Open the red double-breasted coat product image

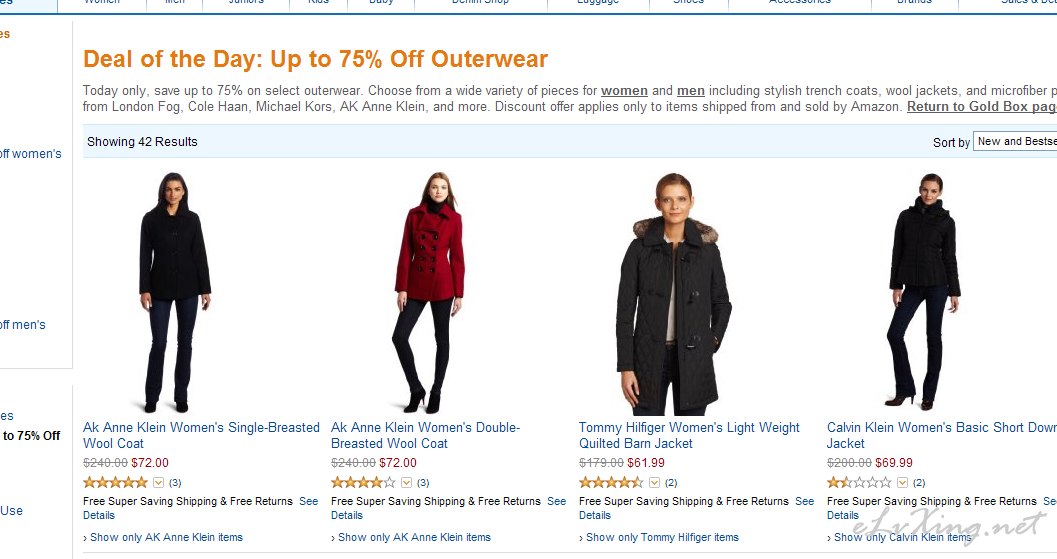tap(429, 293)
